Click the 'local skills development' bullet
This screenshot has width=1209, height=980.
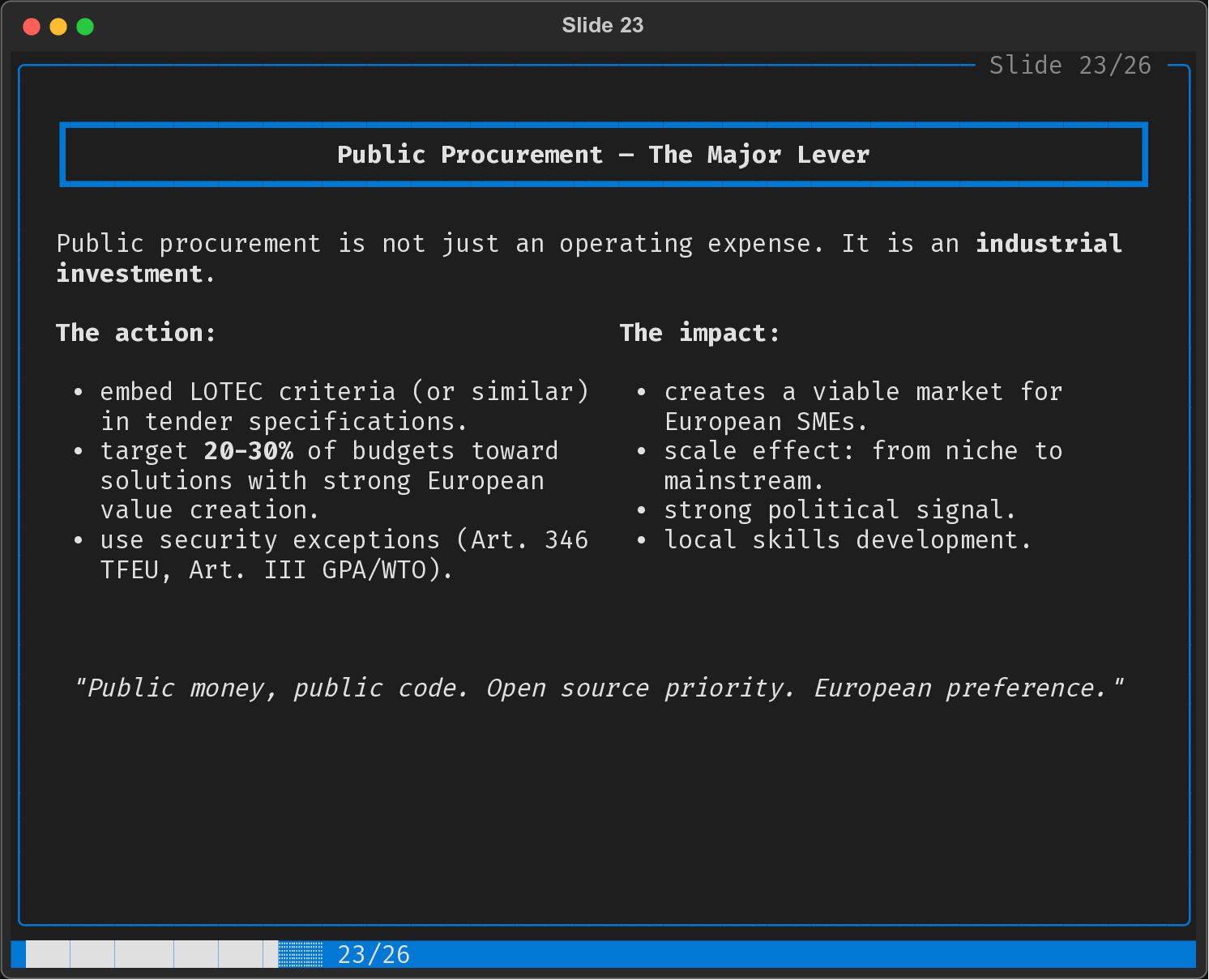click(x=847, y=540)
